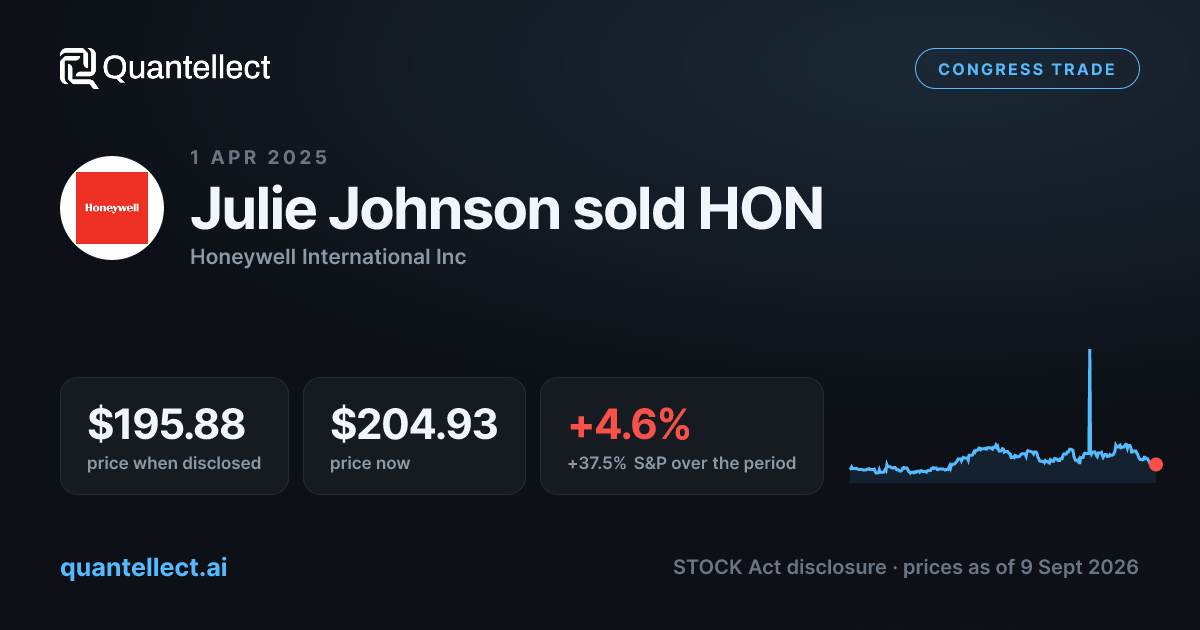Click the +37.5% S&P over the period text
This screenshot has height=630, width=1200.
tap(682, 463)
